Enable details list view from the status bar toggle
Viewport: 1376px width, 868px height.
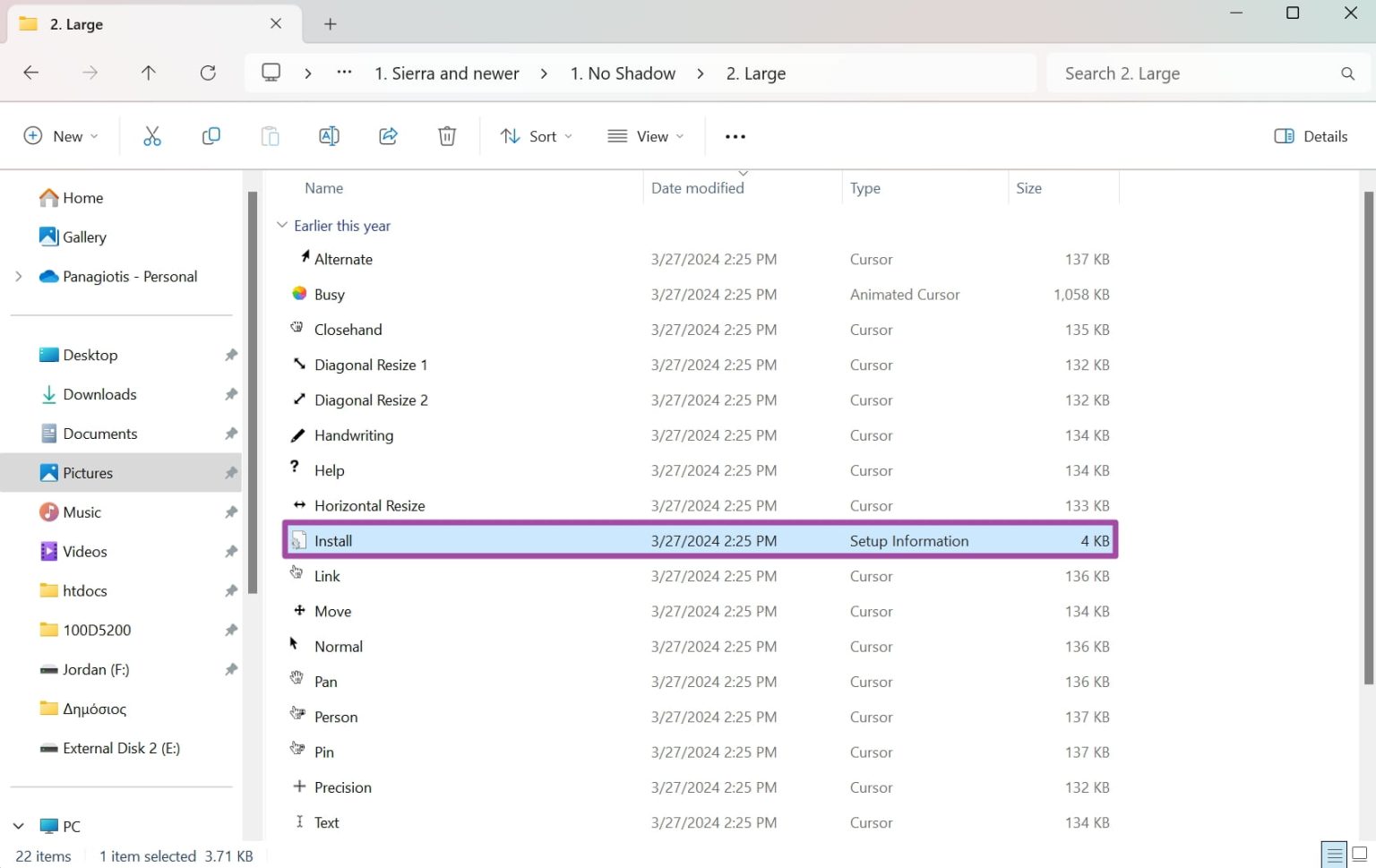(x=1334, y=855)
